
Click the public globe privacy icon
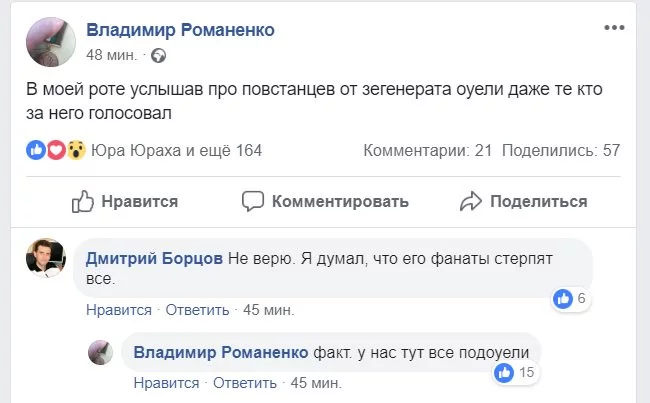(x=156, y=54)
